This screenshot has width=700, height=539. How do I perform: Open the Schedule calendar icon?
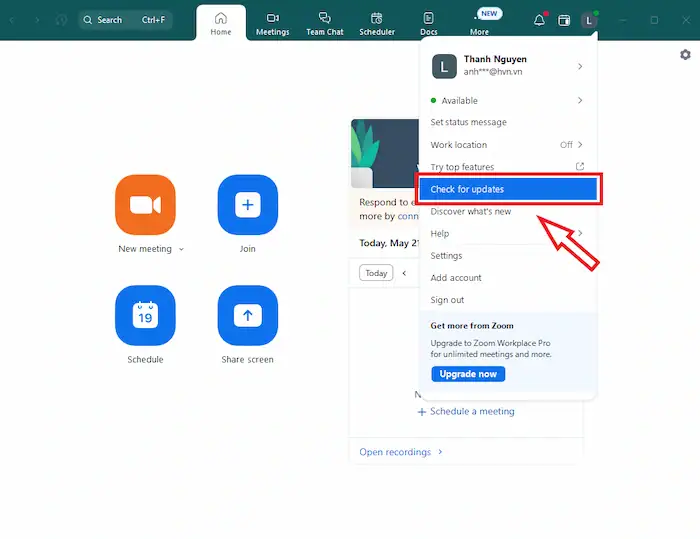[x=145, y=315]
